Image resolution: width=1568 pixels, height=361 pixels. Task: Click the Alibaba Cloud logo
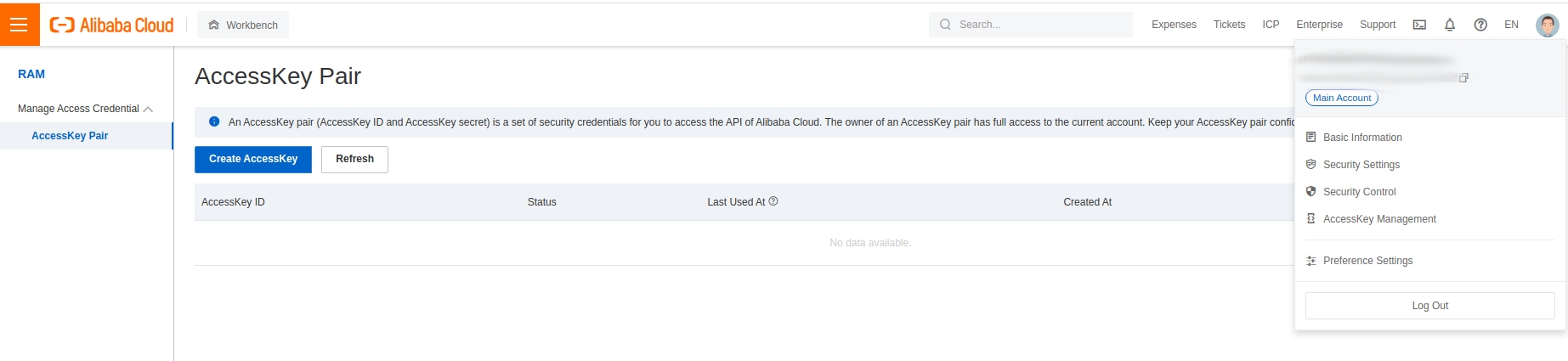[111, 25]
